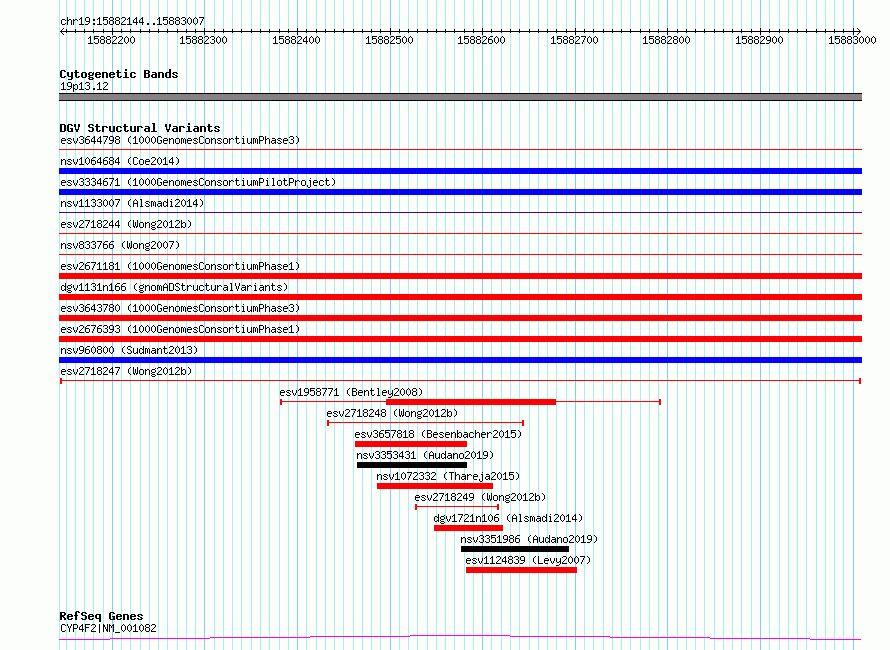
Task: Click the esv1124839 red feature bar
Action: pos(522,570)
